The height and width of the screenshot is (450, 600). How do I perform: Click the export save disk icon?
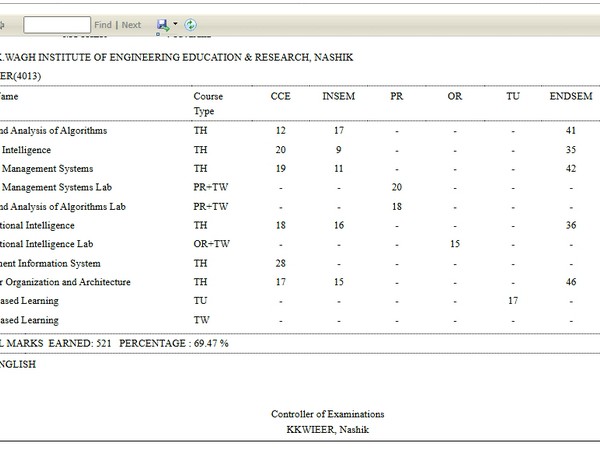click(163, 24)
